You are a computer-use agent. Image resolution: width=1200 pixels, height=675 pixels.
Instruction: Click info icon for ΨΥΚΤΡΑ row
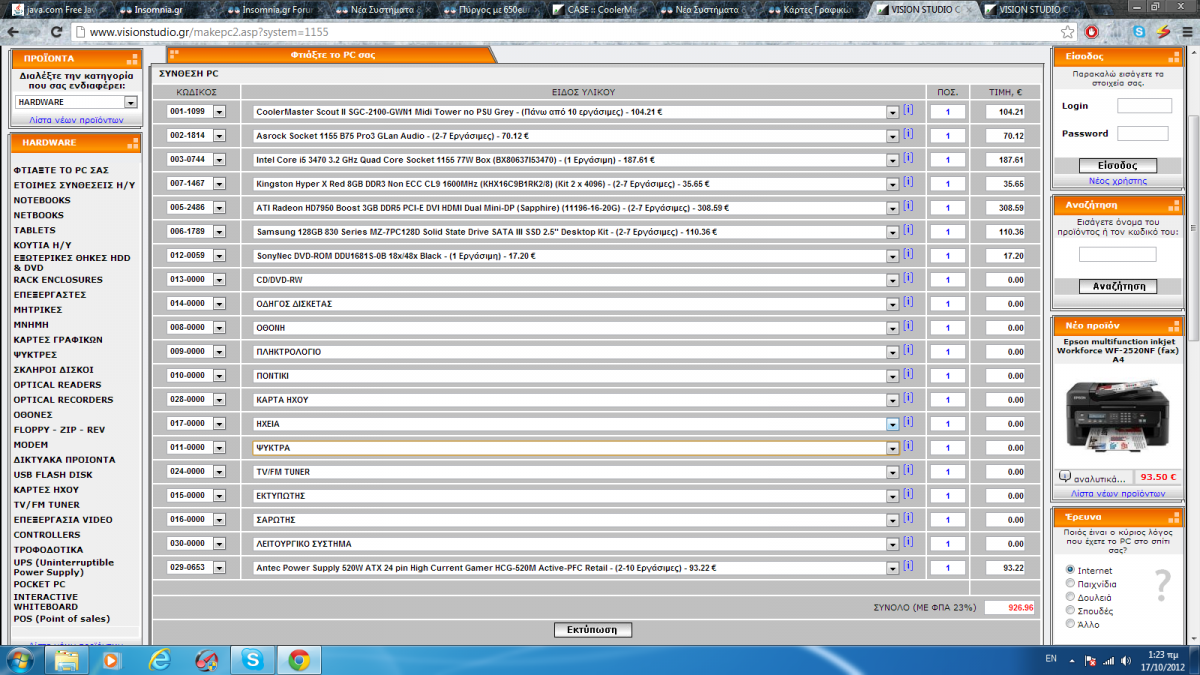coord(908,446)
